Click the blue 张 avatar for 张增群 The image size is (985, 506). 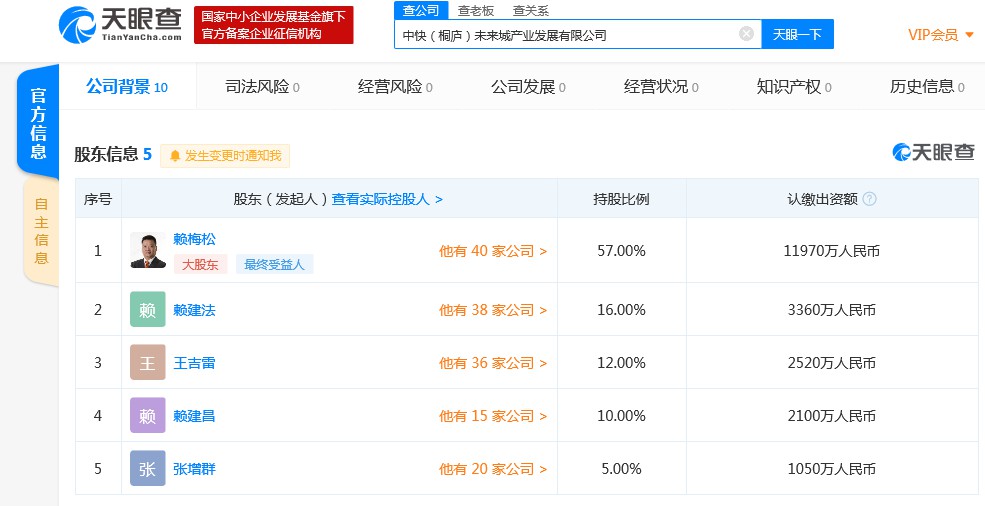(x=148, y=468)
